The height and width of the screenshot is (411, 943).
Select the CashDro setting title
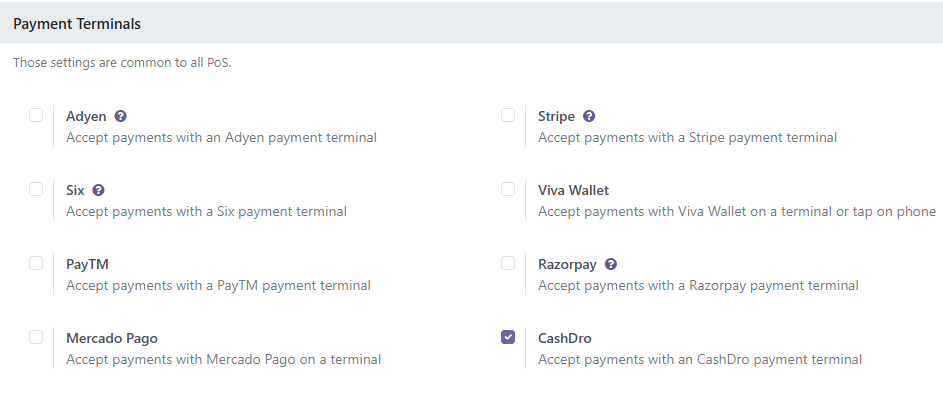pyautogui.click(x=565, y=338)
